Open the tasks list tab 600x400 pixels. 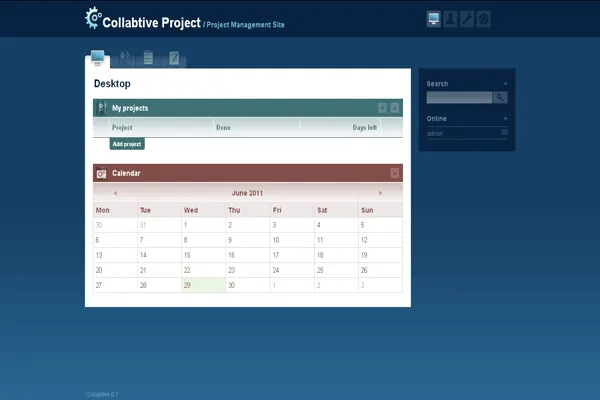(150, 58)
